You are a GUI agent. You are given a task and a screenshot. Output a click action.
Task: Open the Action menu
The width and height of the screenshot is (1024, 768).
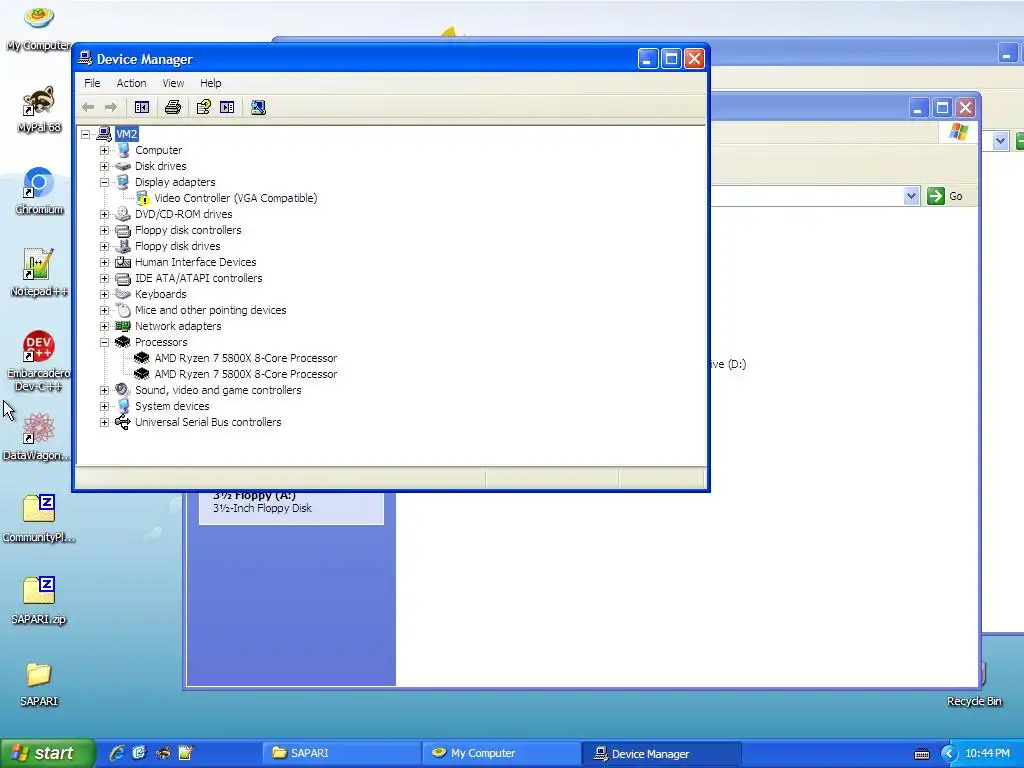131,83
